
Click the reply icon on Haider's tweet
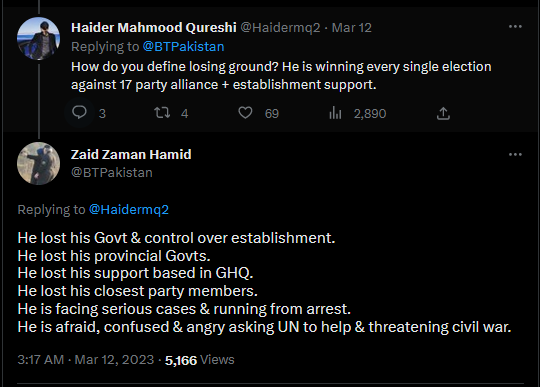pyautogui.click(x=79, y=113)
